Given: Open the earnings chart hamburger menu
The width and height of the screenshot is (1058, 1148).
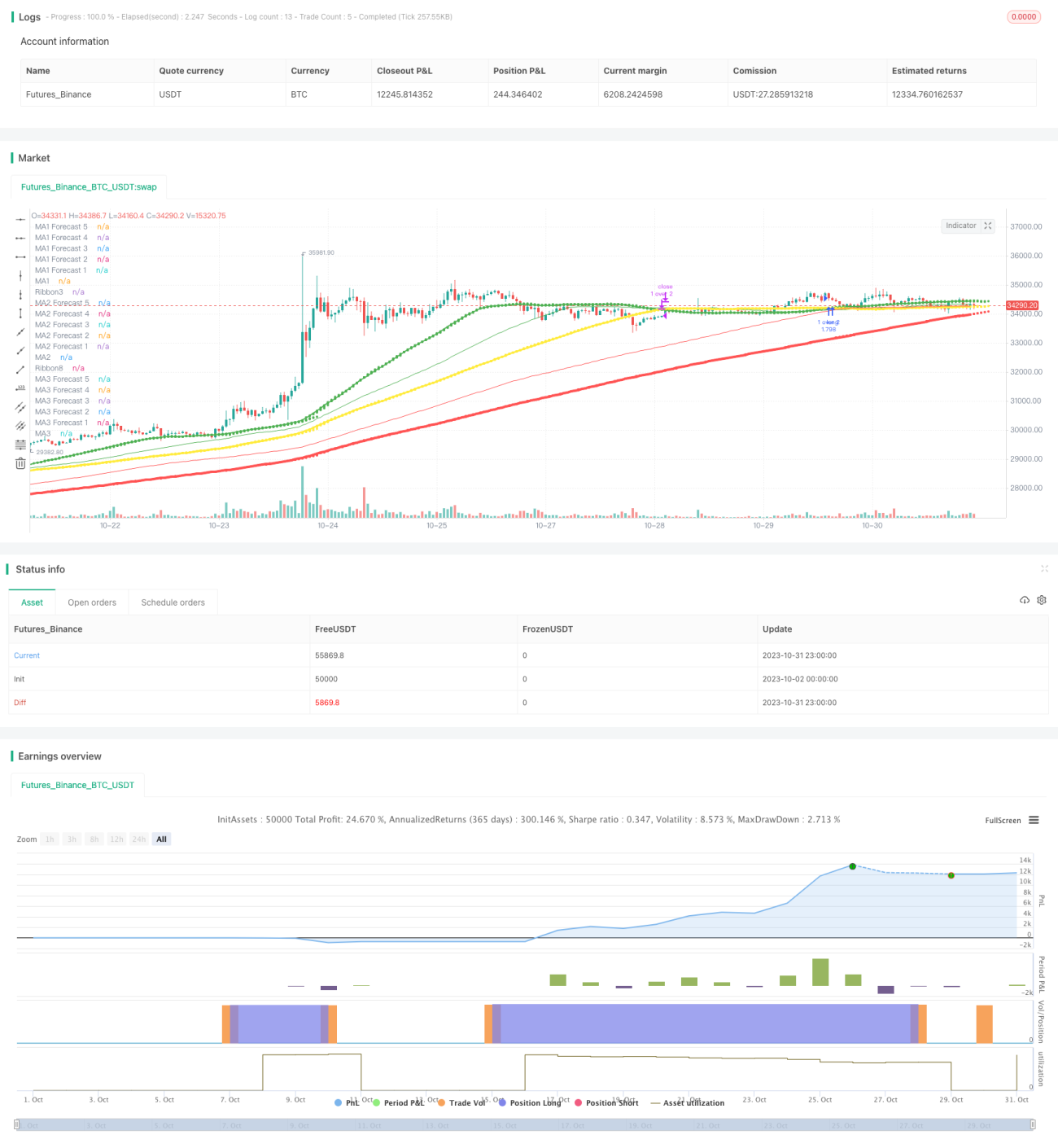Looking at the screenshot, I should coord(1034,820).
